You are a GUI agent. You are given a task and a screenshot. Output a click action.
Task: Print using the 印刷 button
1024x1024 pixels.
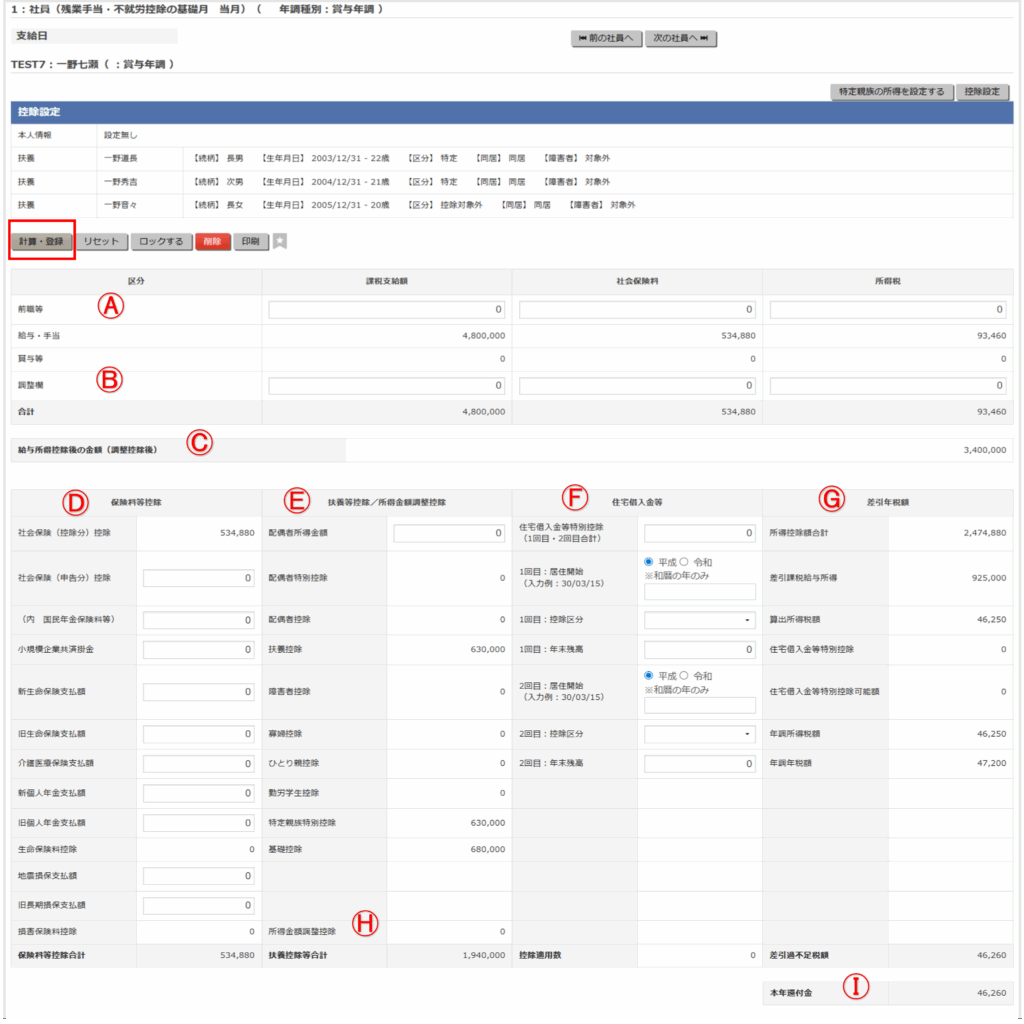[x=250, y=242]
